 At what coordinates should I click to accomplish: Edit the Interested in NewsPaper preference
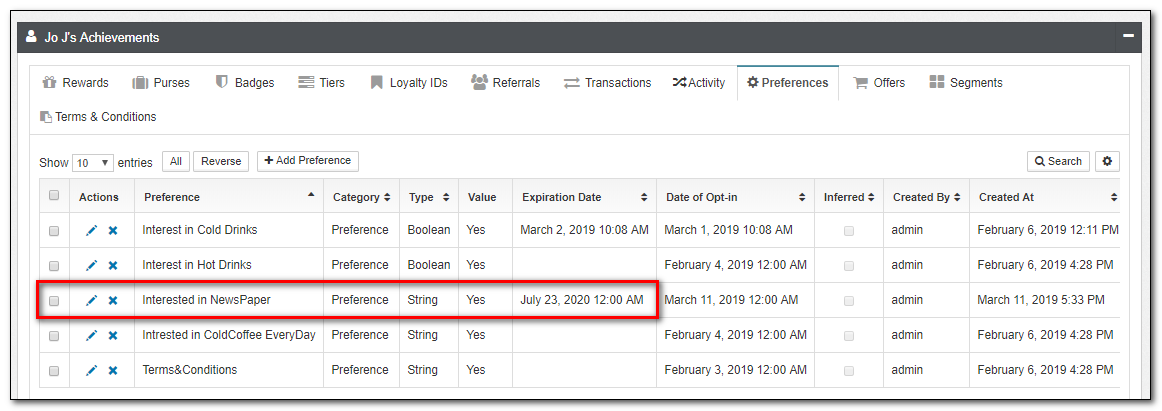[x=91, y=300]
